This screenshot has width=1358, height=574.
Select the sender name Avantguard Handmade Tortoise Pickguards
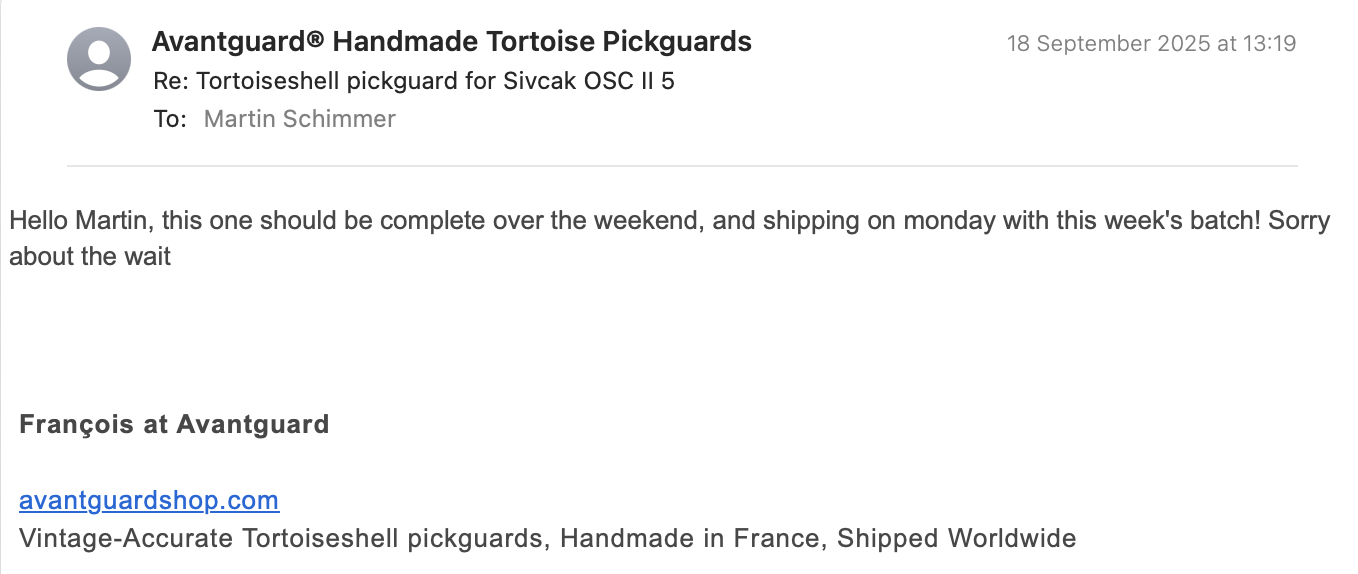pos(451,42)
